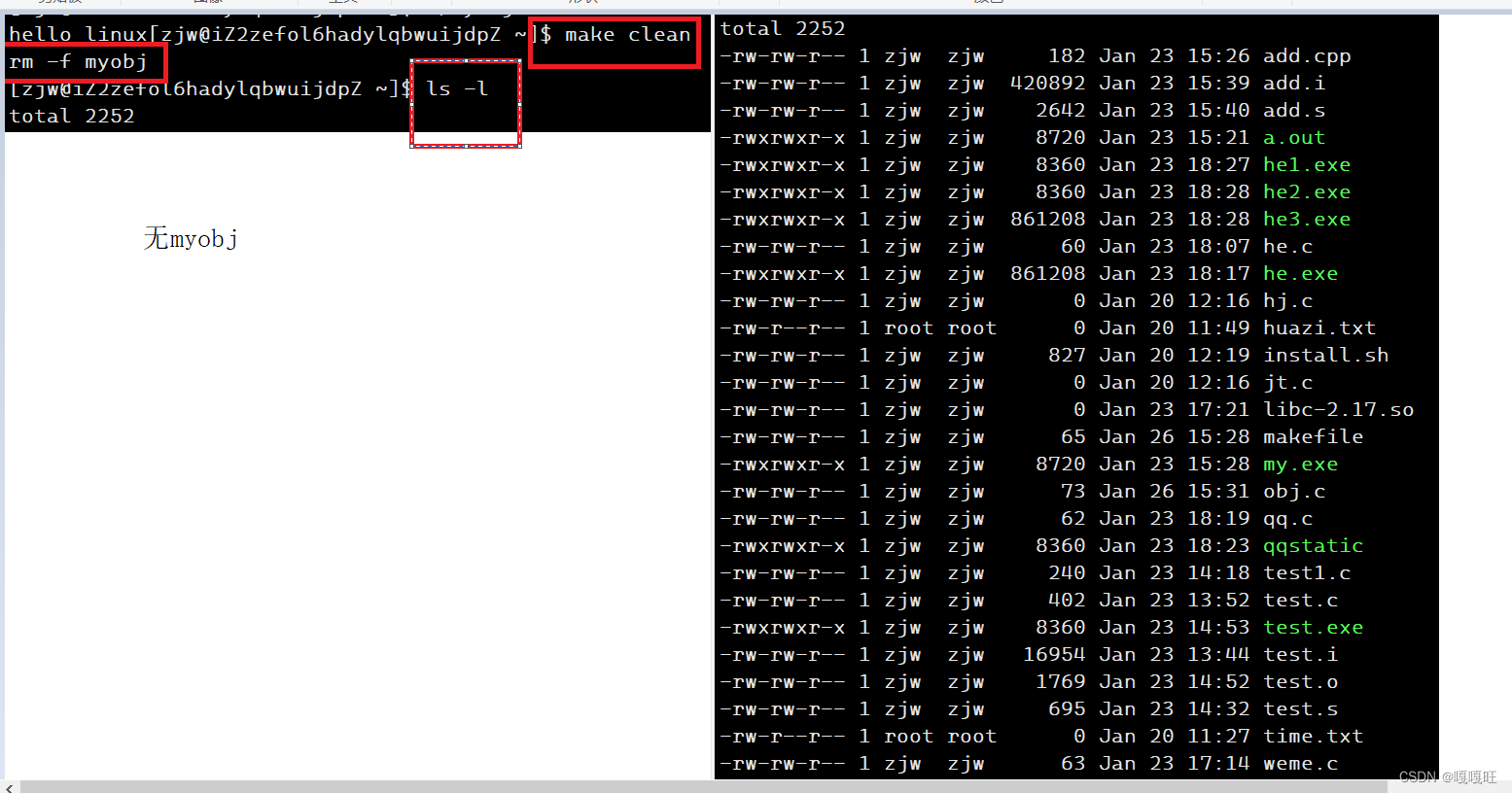Select he3.exe in the file listing
This screenshot has width=1512, height=793.
tap(1306, 220)
